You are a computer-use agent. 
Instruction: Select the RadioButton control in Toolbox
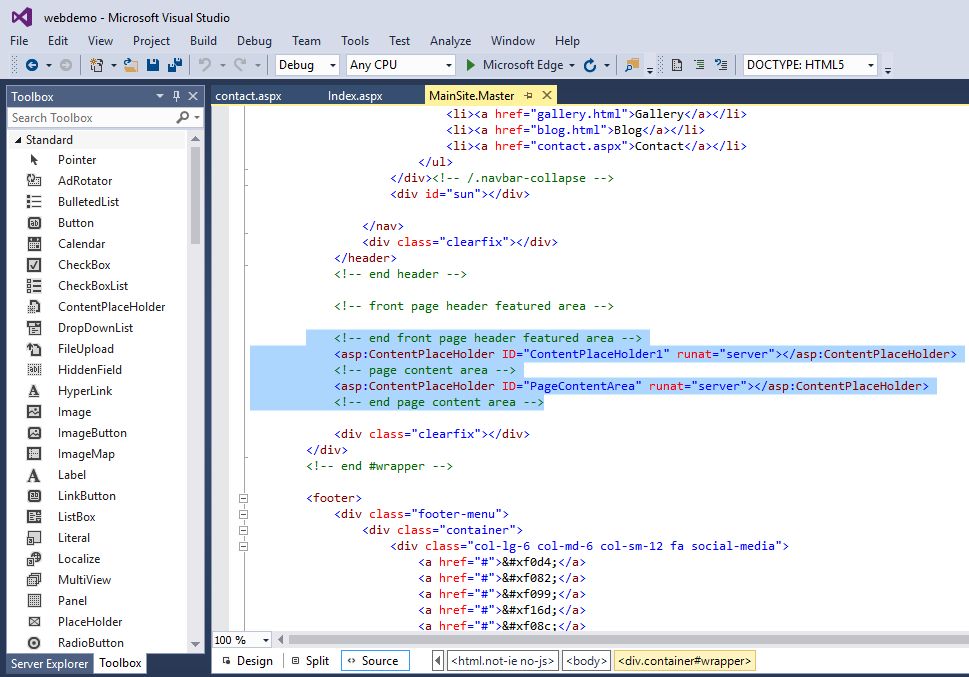coord(90,643)
